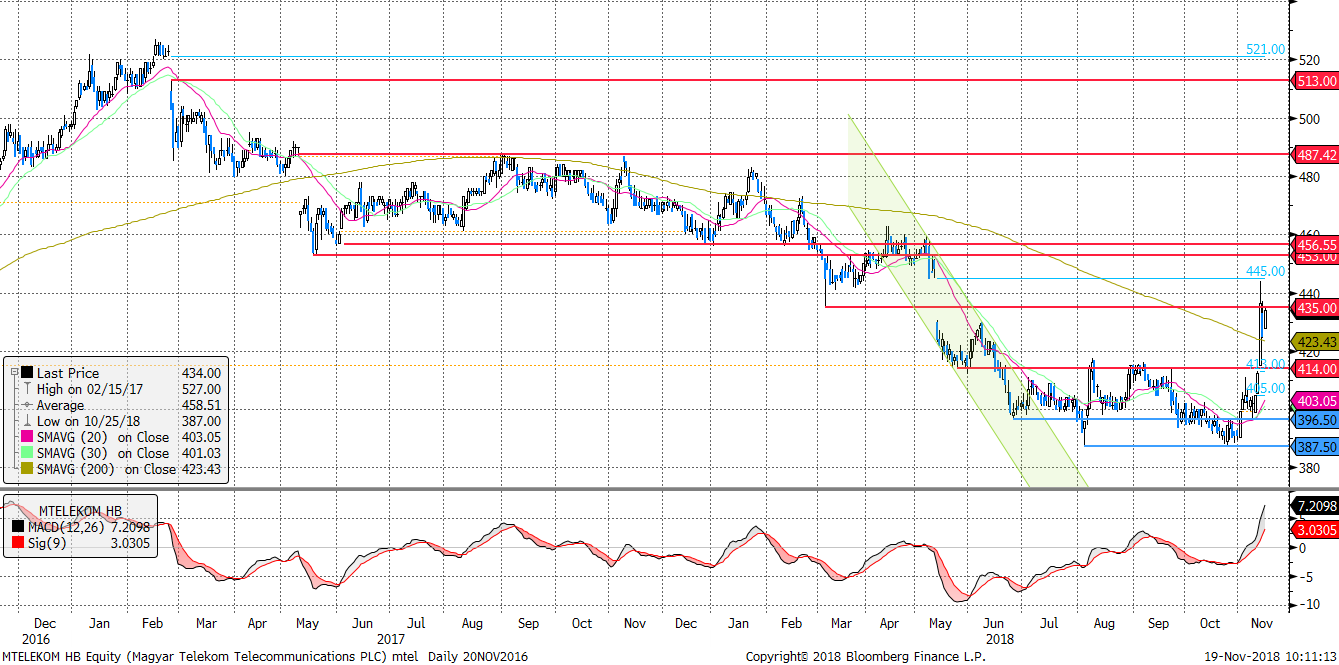Click the 387.50 blue price level tag
The image size is (1339, 665).
click(1315, 446)
